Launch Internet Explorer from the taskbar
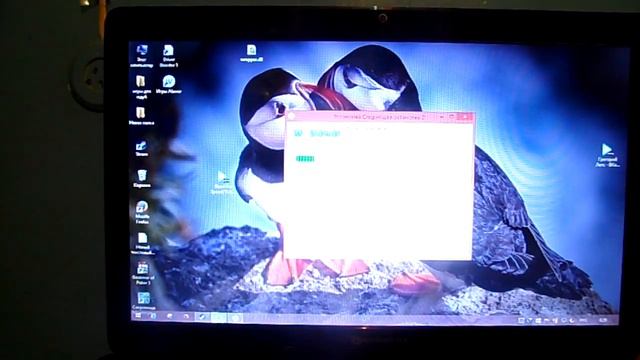The height and width of the screenshot is (360, 640). pyautogui.click(x=153, y=316)
